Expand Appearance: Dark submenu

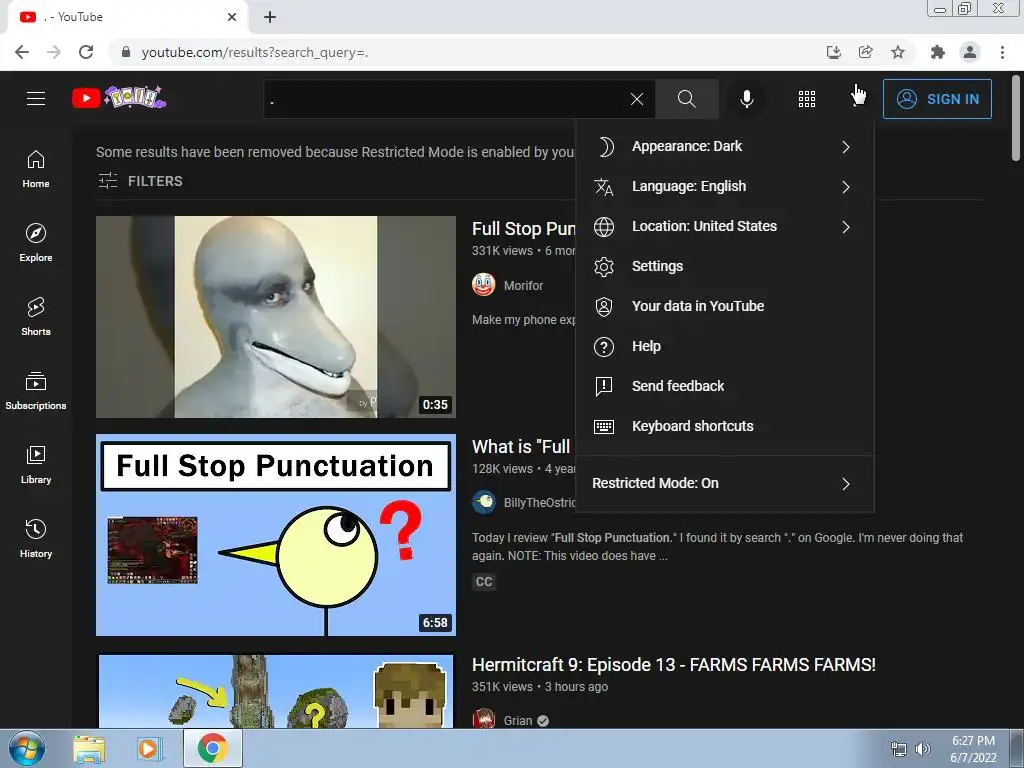pyautogui.click(x=725, y=146)
